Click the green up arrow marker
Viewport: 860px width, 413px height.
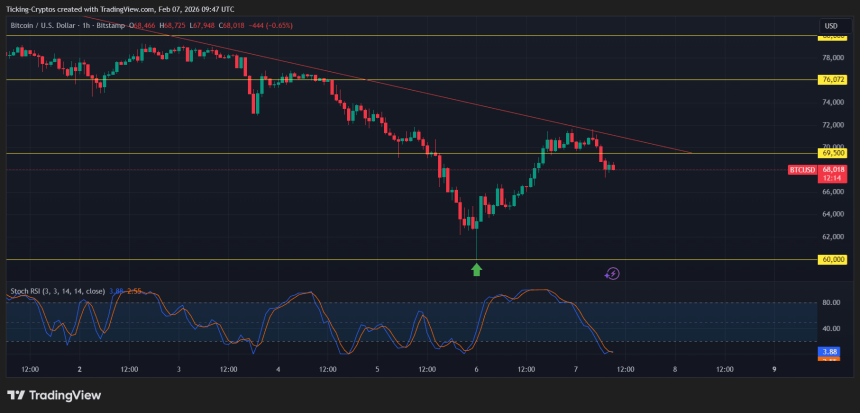pos(477,269)
